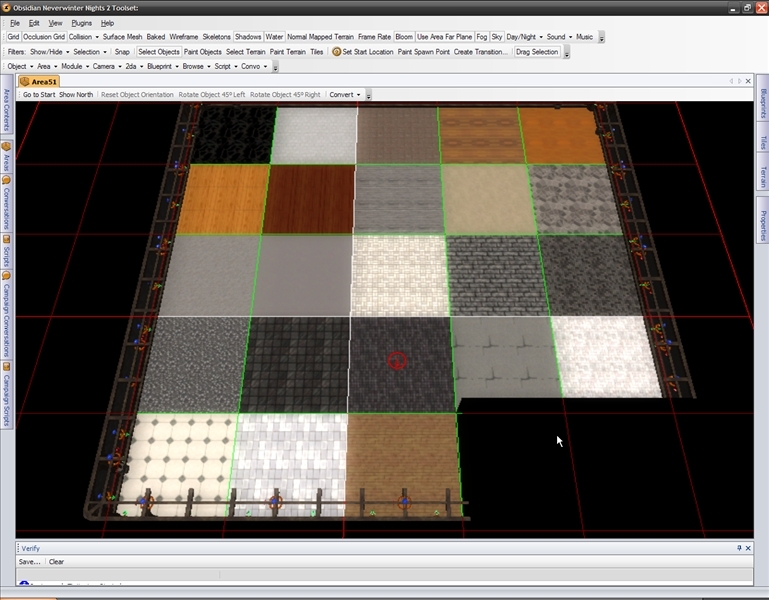Expand the Day/Night dropdown

click(x=524, y=37)
